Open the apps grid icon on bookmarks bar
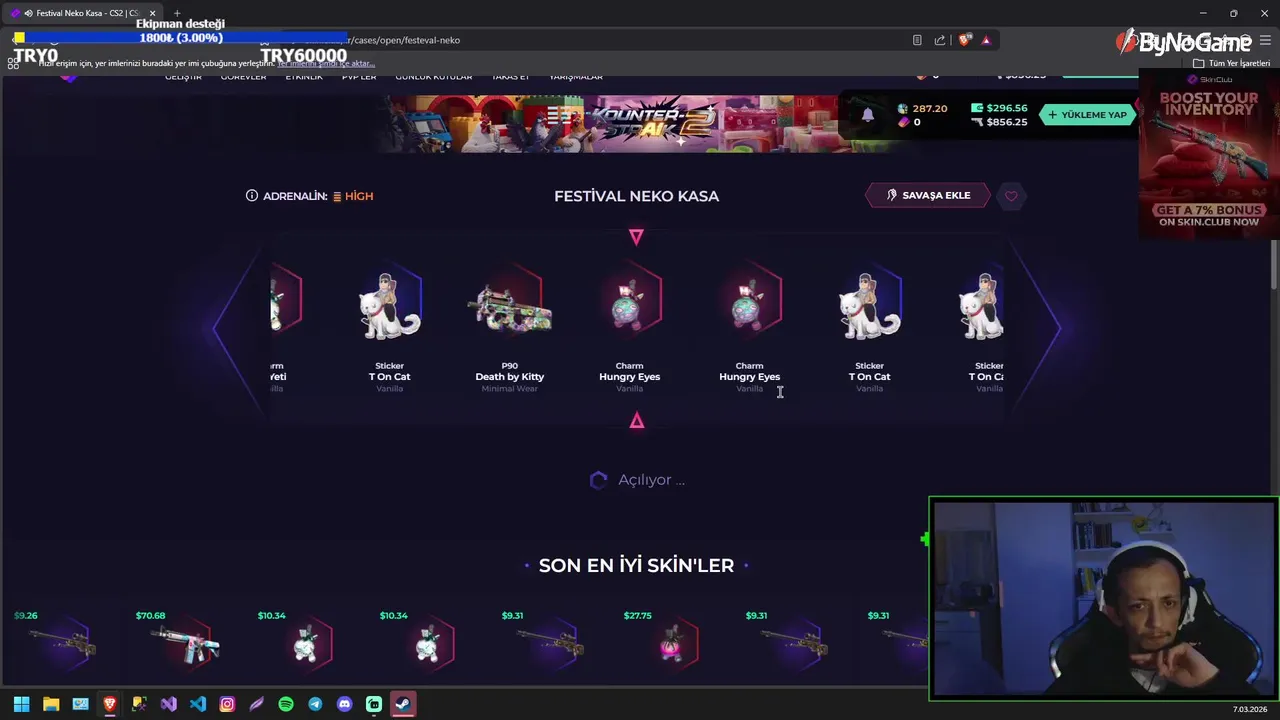This screenshot has height=720, width=1280. 13,63
